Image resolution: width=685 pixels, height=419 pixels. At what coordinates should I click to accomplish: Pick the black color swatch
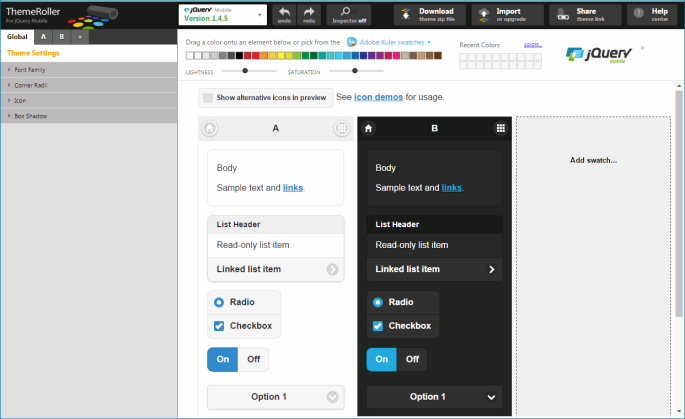click(239, 55)
